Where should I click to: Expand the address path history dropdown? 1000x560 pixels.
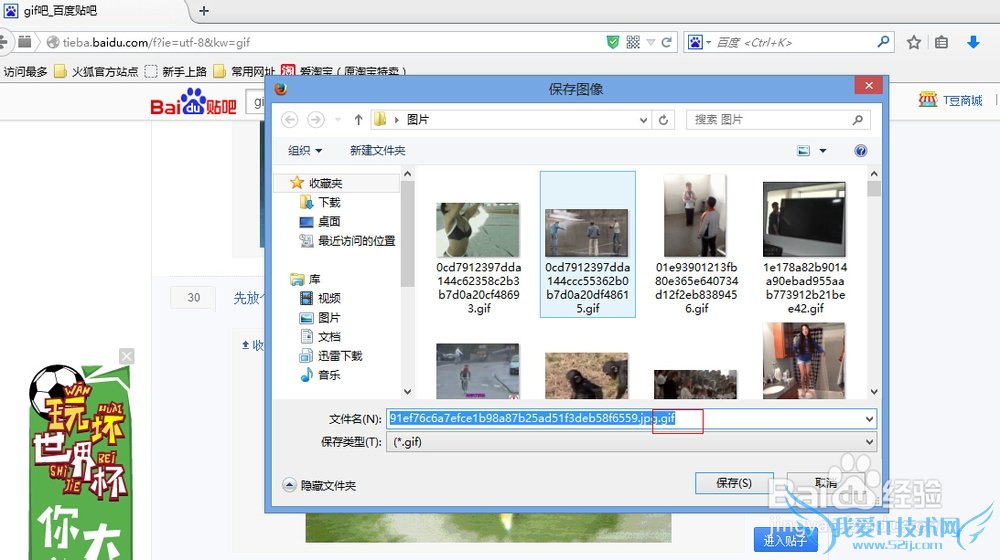pyautogui.click(x=643, y=119)
